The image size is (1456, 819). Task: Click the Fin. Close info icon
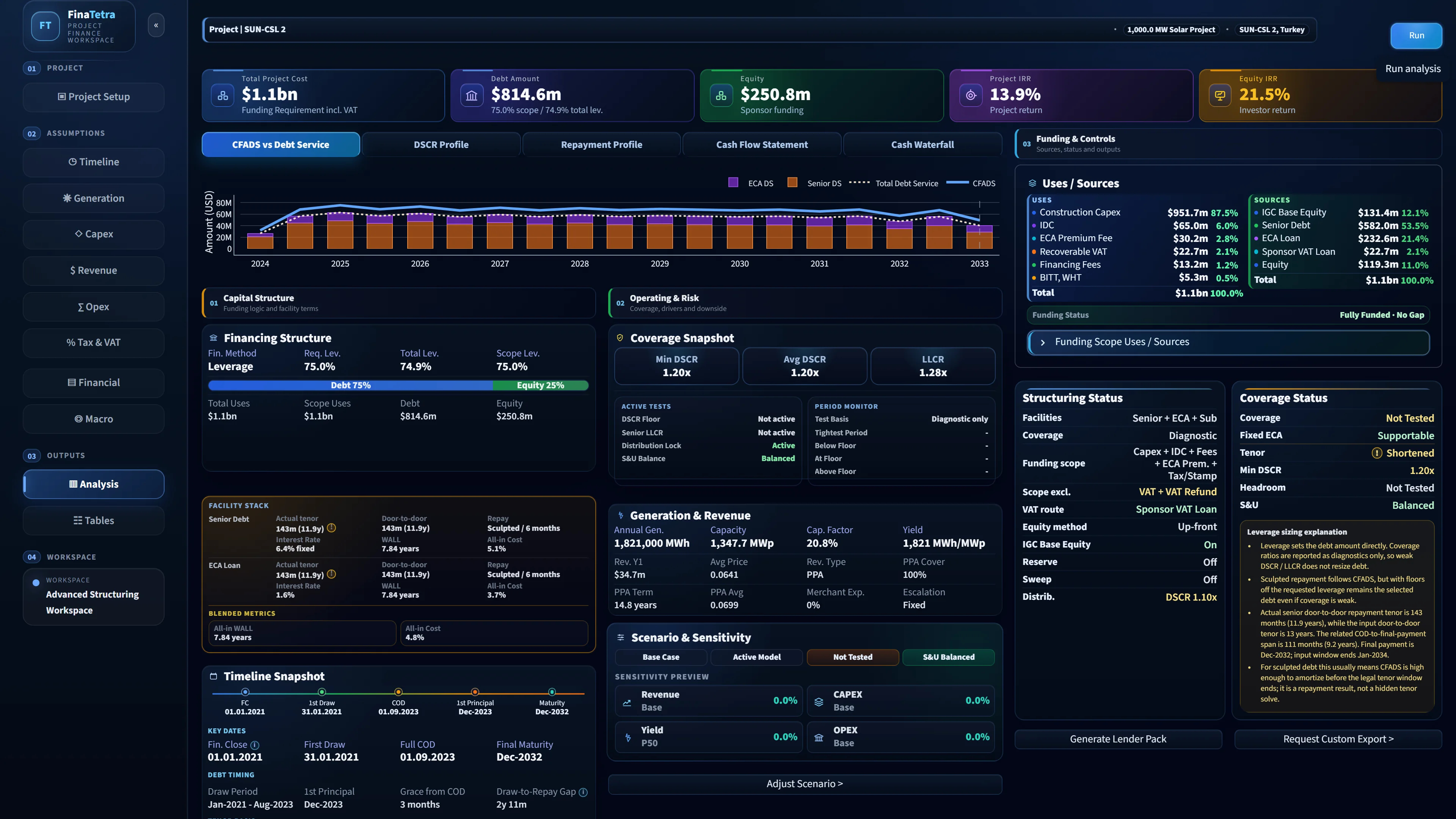pos(255,745)
